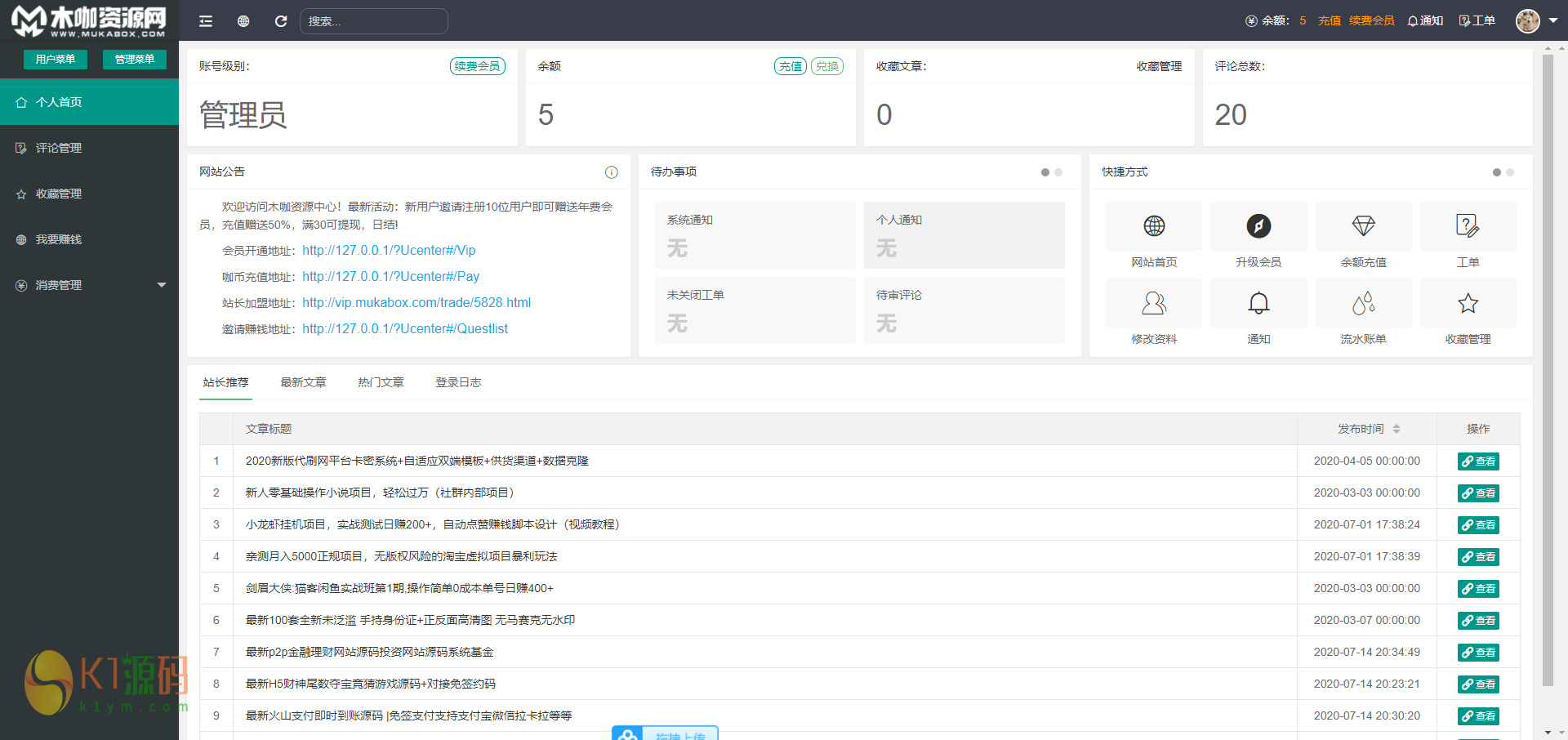Viewport: 1568px width, 740px height.
Task: Click 查看 button for the first article
Action: coord(1478,461)
